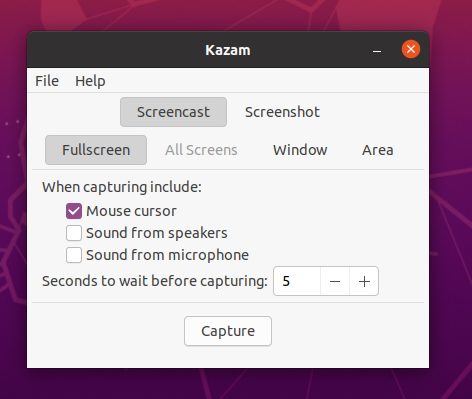This screenshot has width=472, height=399.
Task: Switch to Screencast mode
Action: pyautogui.click(x=173, y=112)
